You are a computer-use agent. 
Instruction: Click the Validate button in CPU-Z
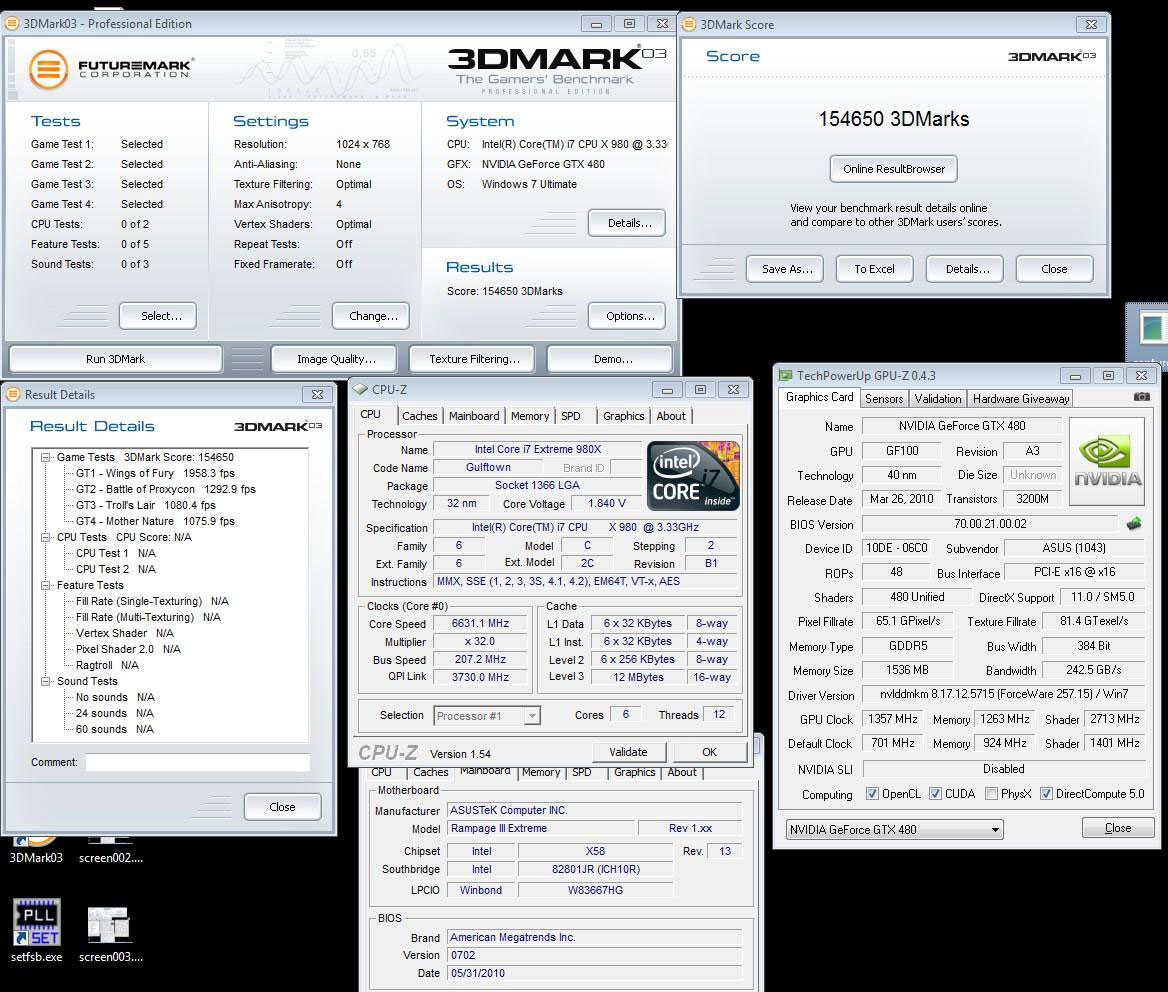click(627, 752)
